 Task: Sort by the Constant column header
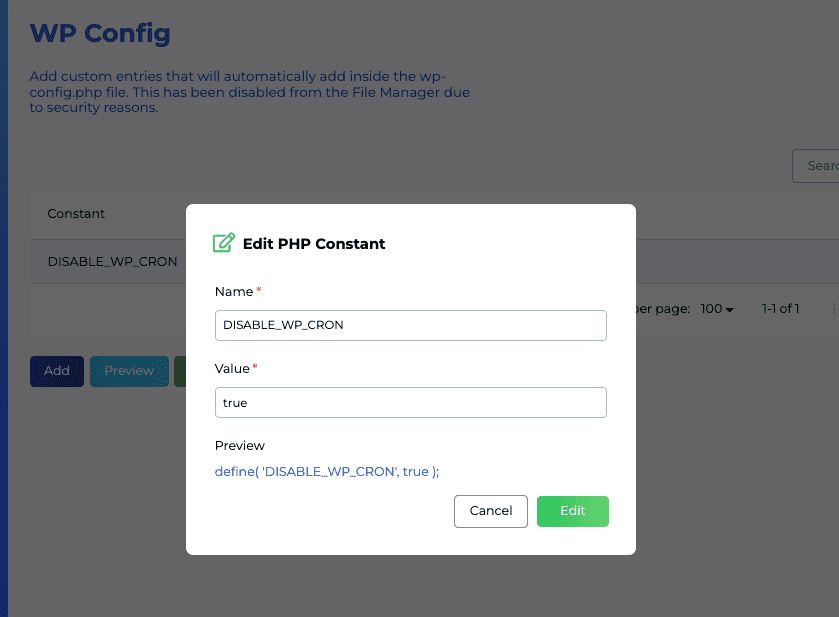76,214
